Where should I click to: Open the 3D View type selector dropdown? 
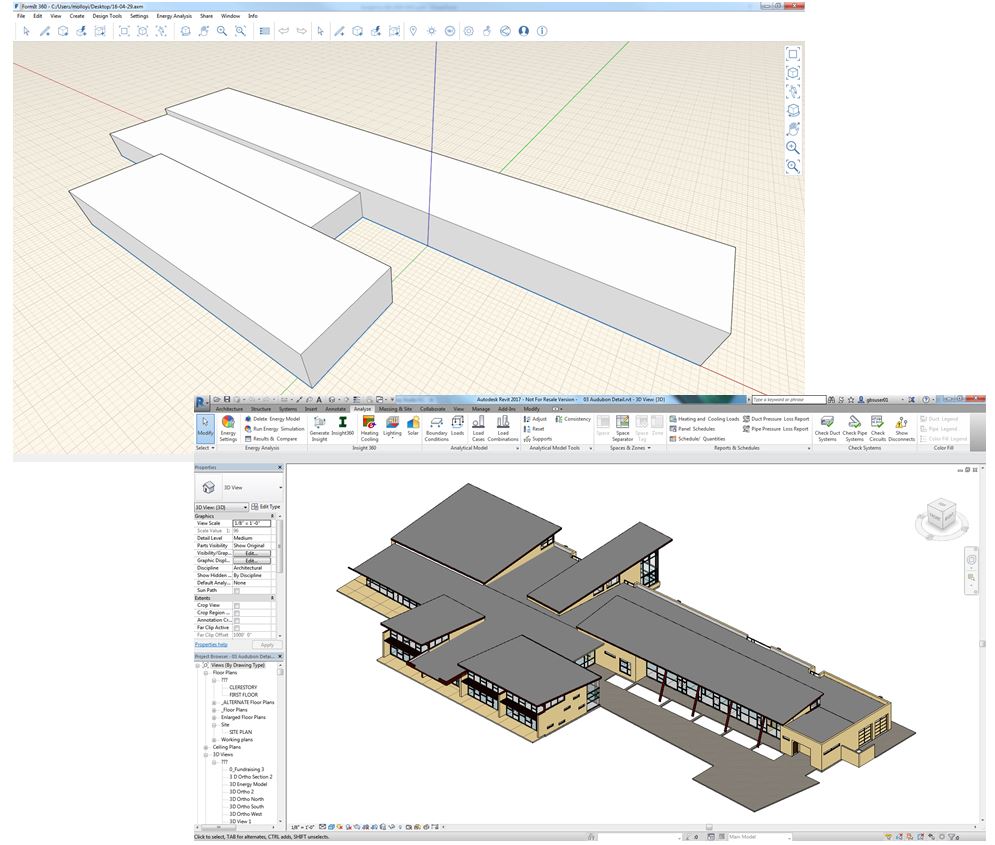pyautogui.click(x=245, y=507)
